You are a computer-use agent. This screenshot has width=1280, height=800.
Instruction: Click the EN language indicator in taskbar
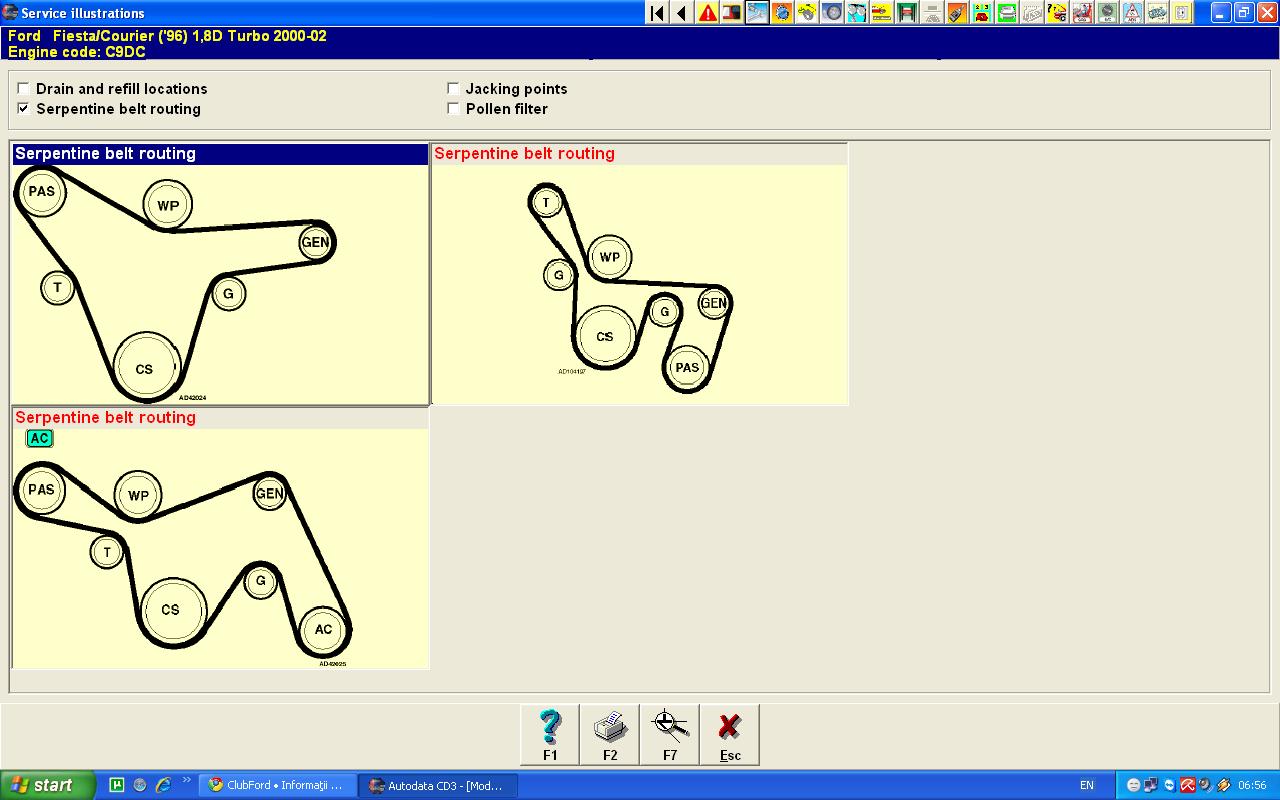pos(1086,785)
